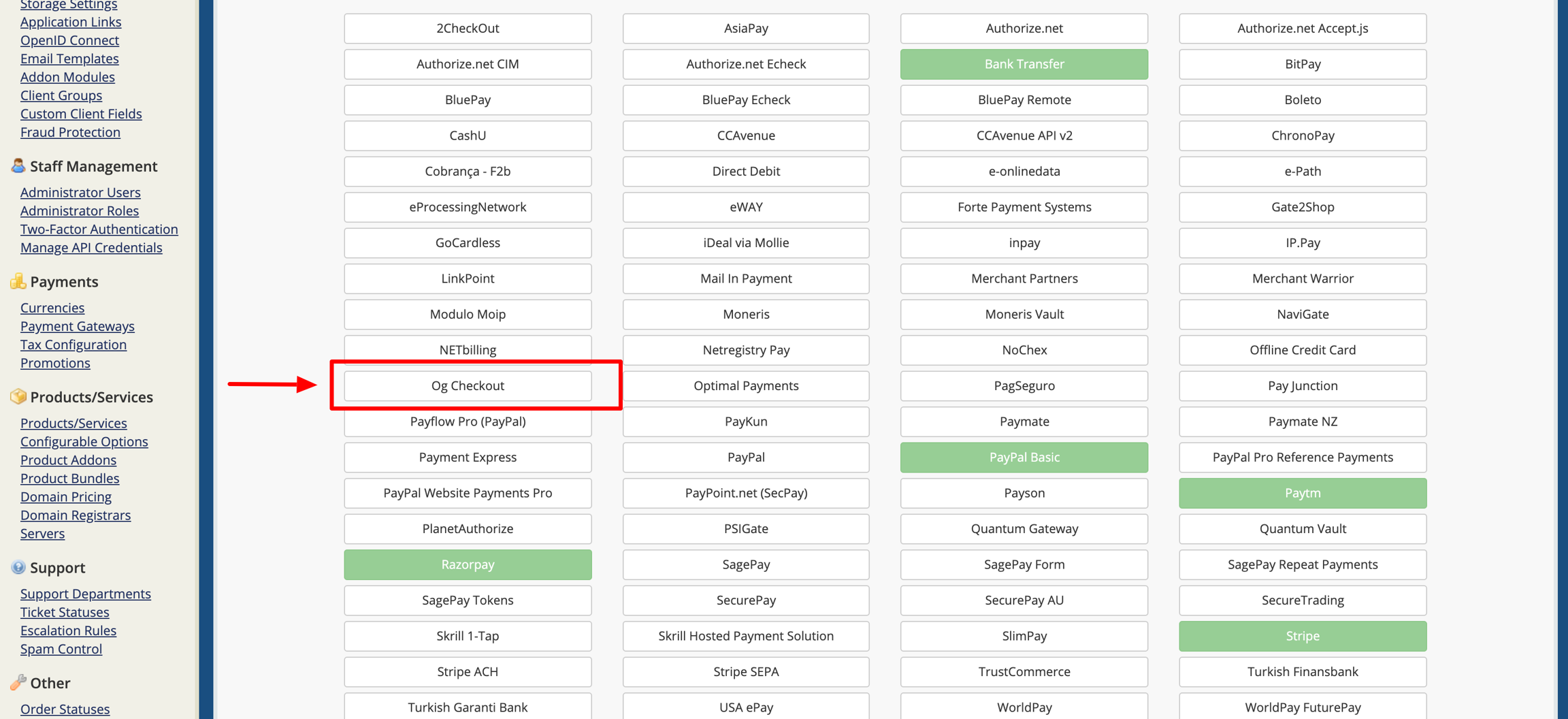1568x719 pixels.
Task: Click the Payments coins icon
Action: coord(18,281)
